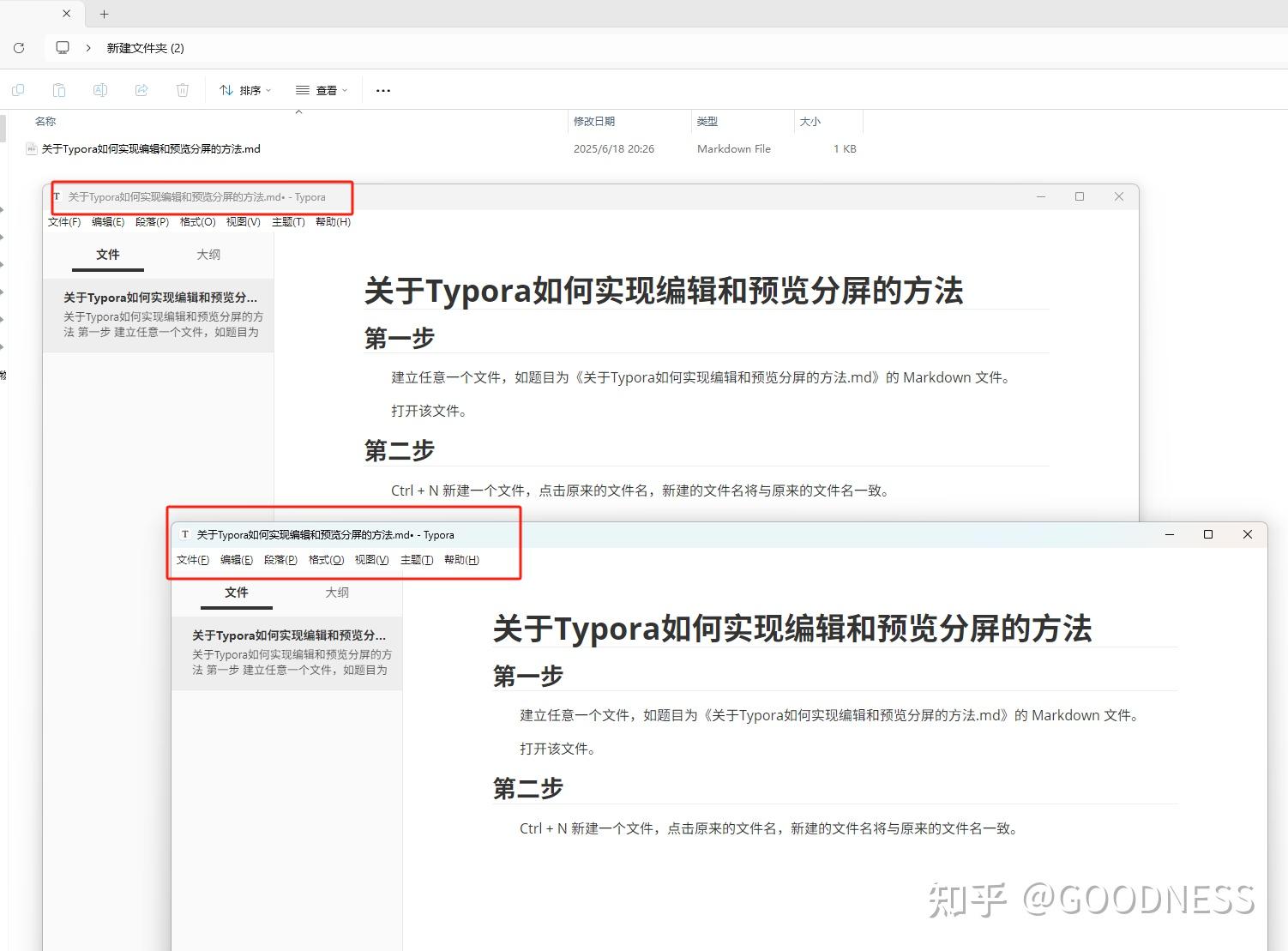Click the desktop icon in the address bar

click(x=63, y=47)
